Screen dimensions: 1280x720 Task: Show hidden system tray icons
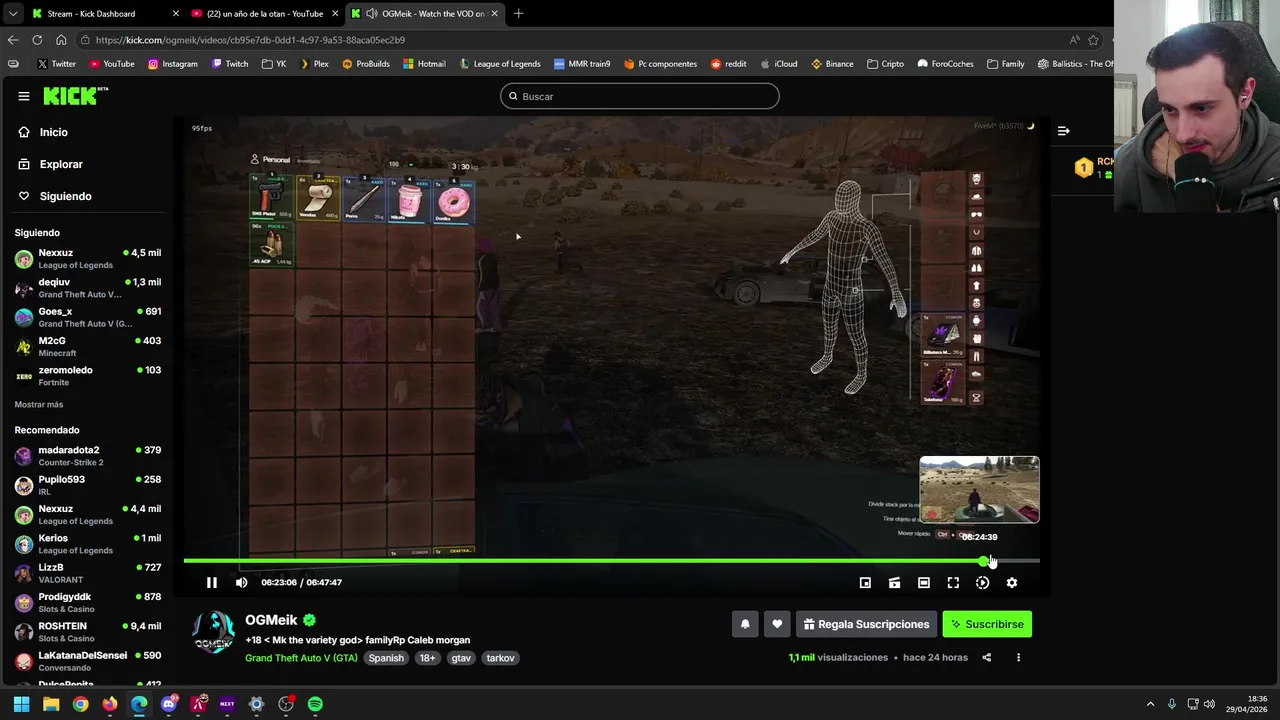pos(1150,704)
